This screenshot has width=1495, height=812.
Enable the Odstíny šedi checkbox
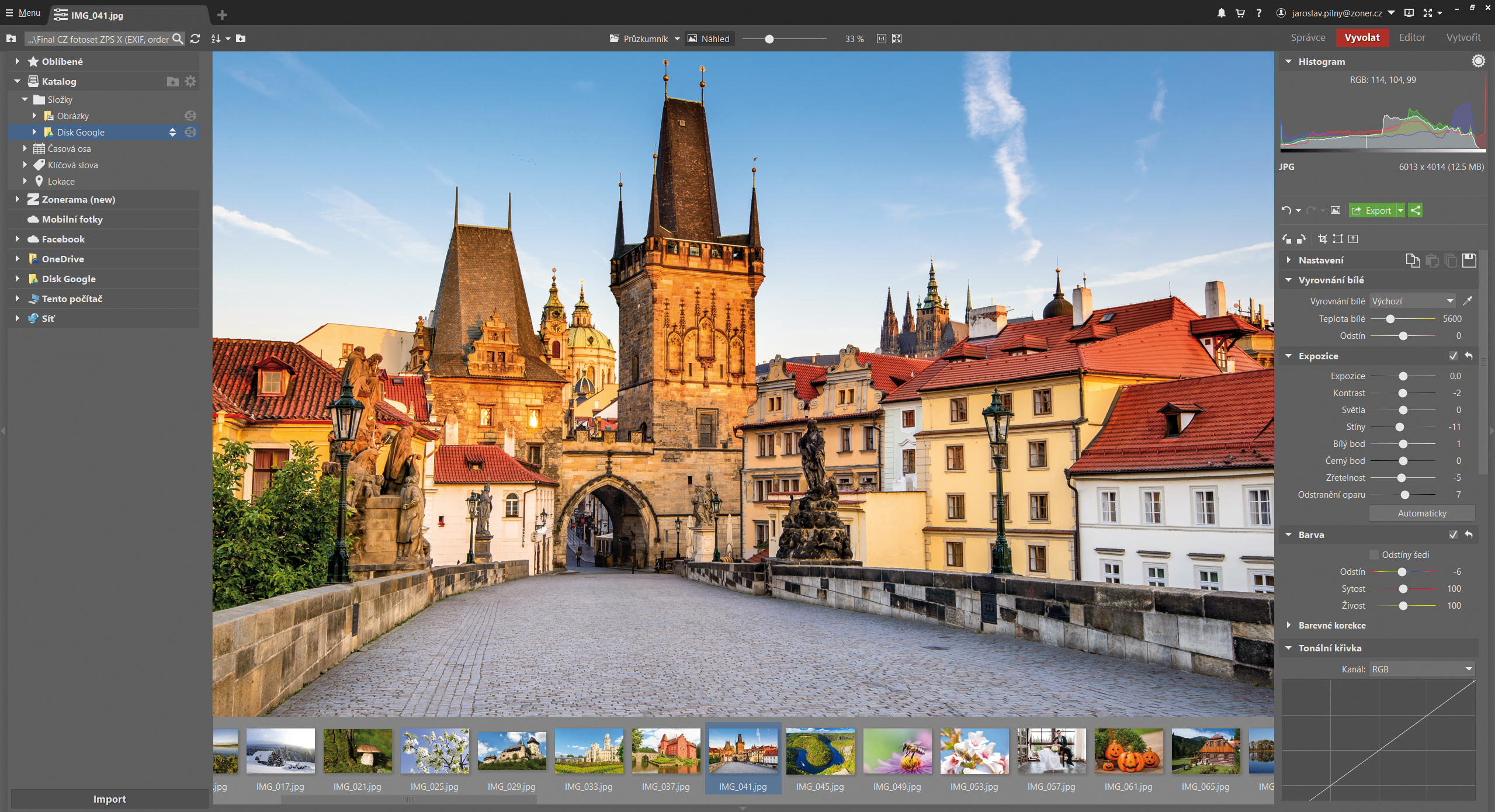(1373, 554)
